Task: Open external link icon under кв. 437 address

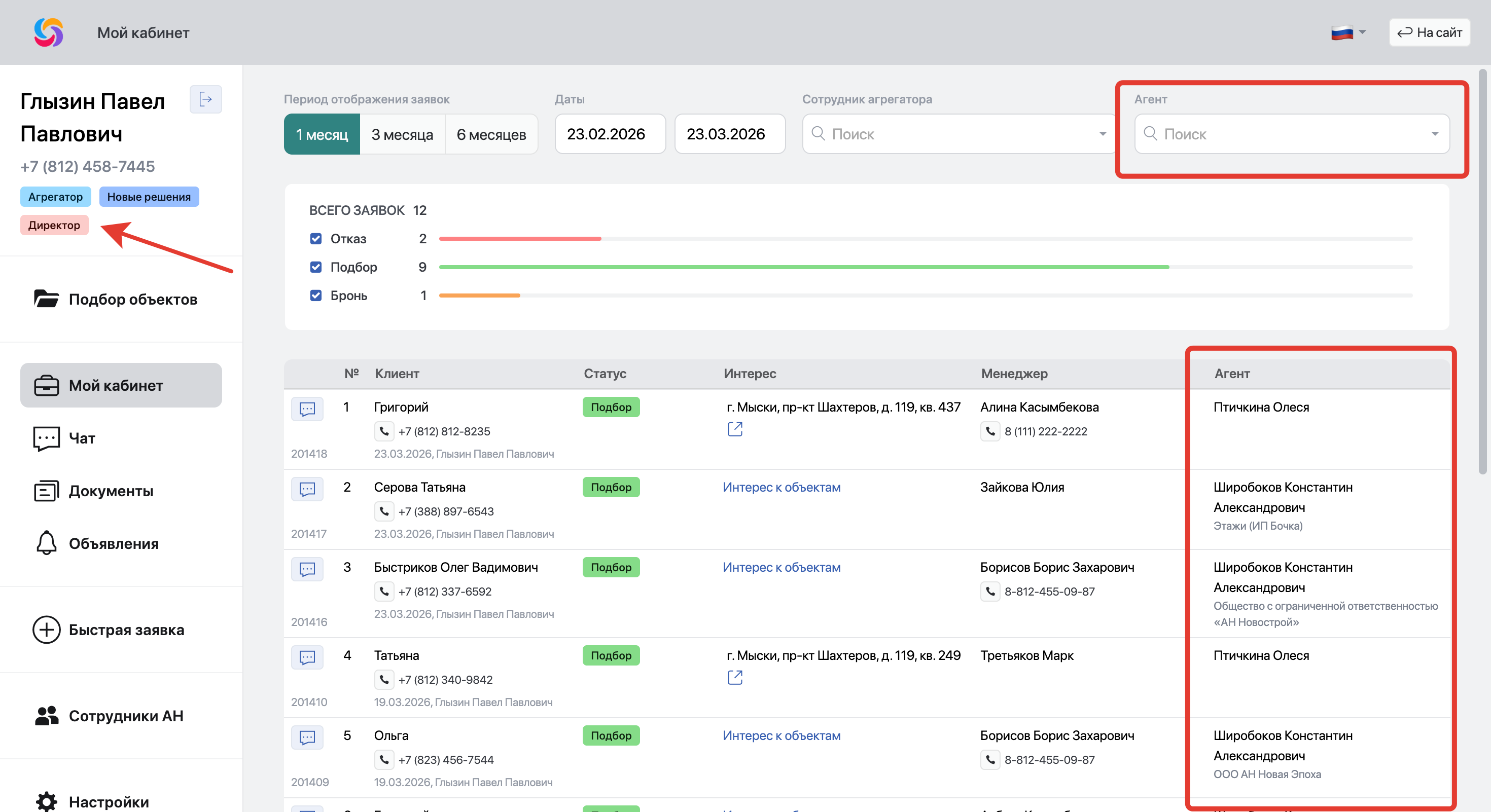Action: click(x=734, y=429)
